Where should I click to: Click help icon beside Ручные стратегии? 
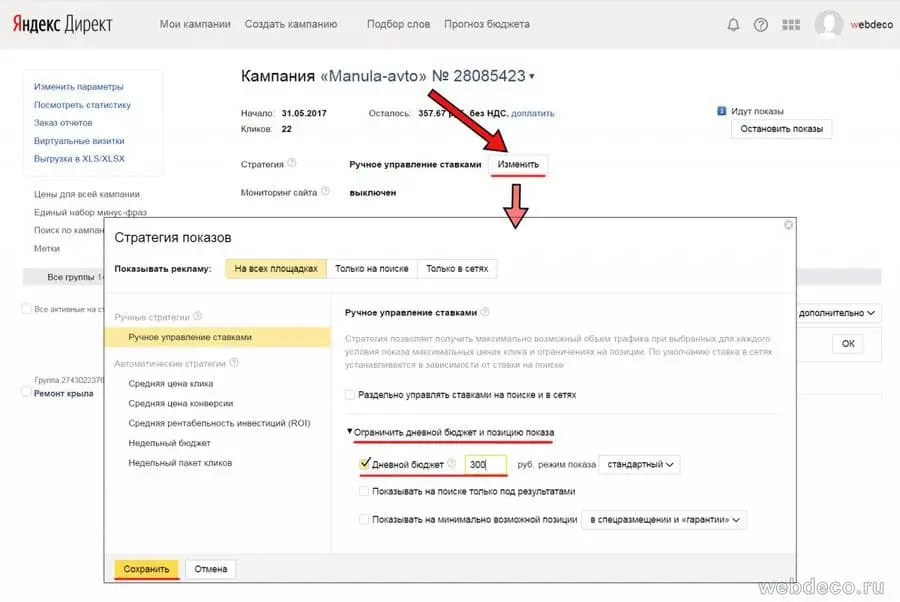(197, 316)
